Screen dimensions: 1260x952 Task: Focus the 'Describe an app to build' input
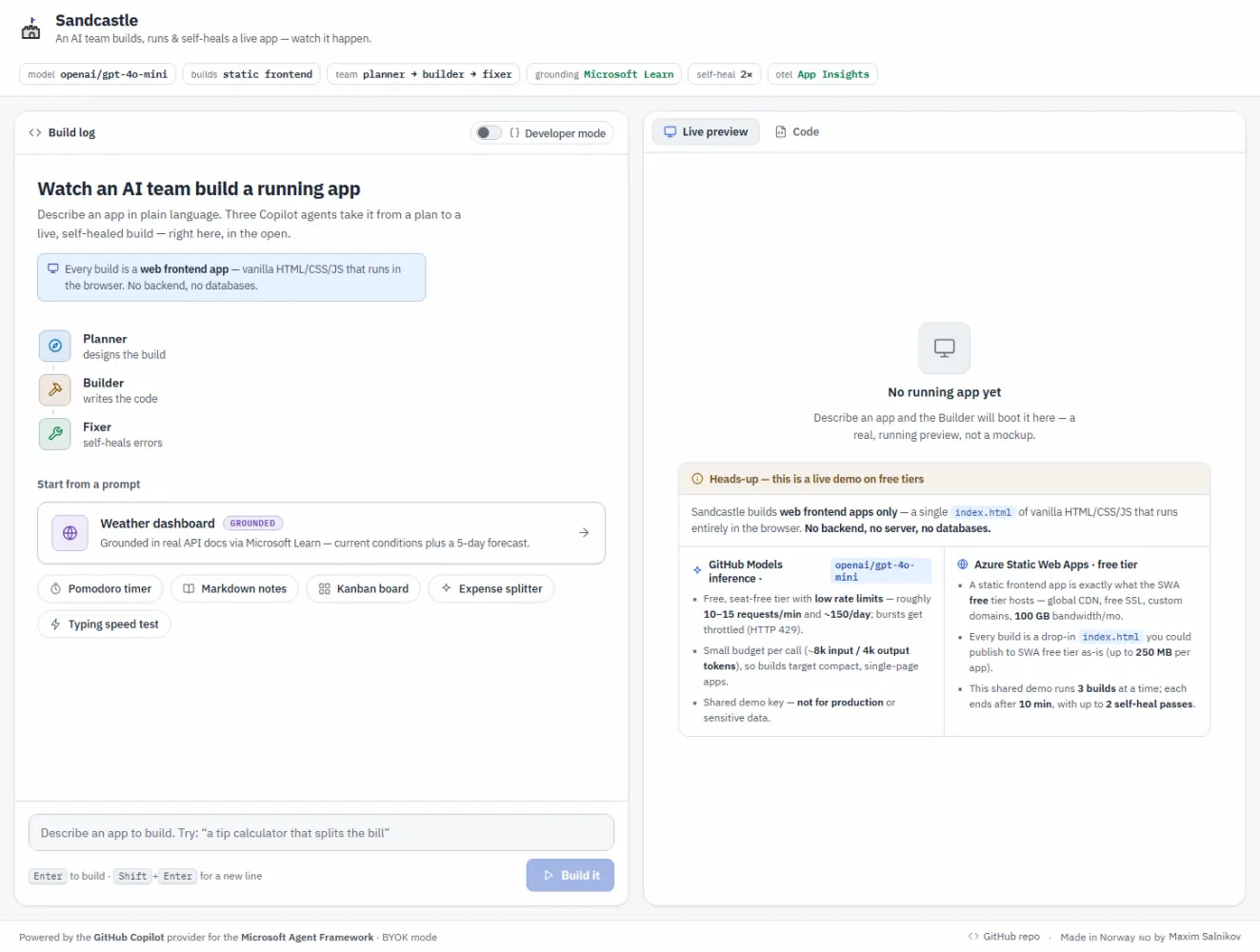tap(321, 833)
